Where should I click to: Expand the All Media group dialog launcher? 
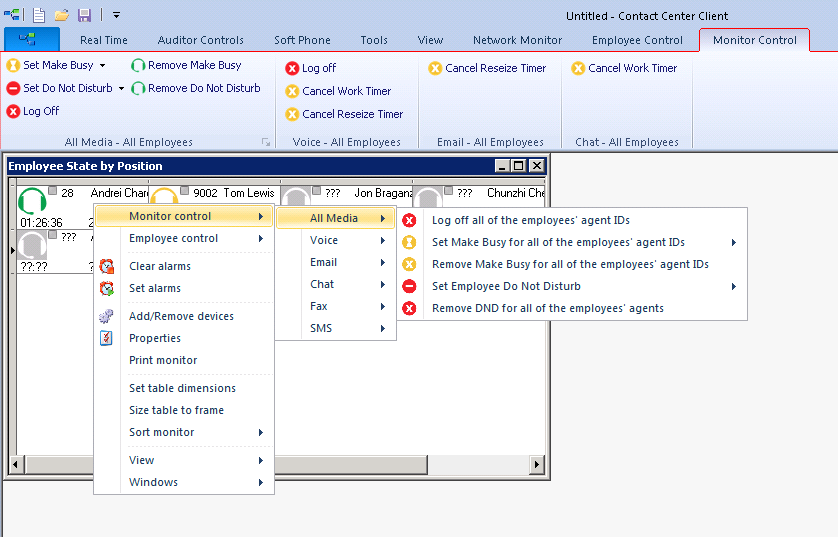[x=266, y=142]
